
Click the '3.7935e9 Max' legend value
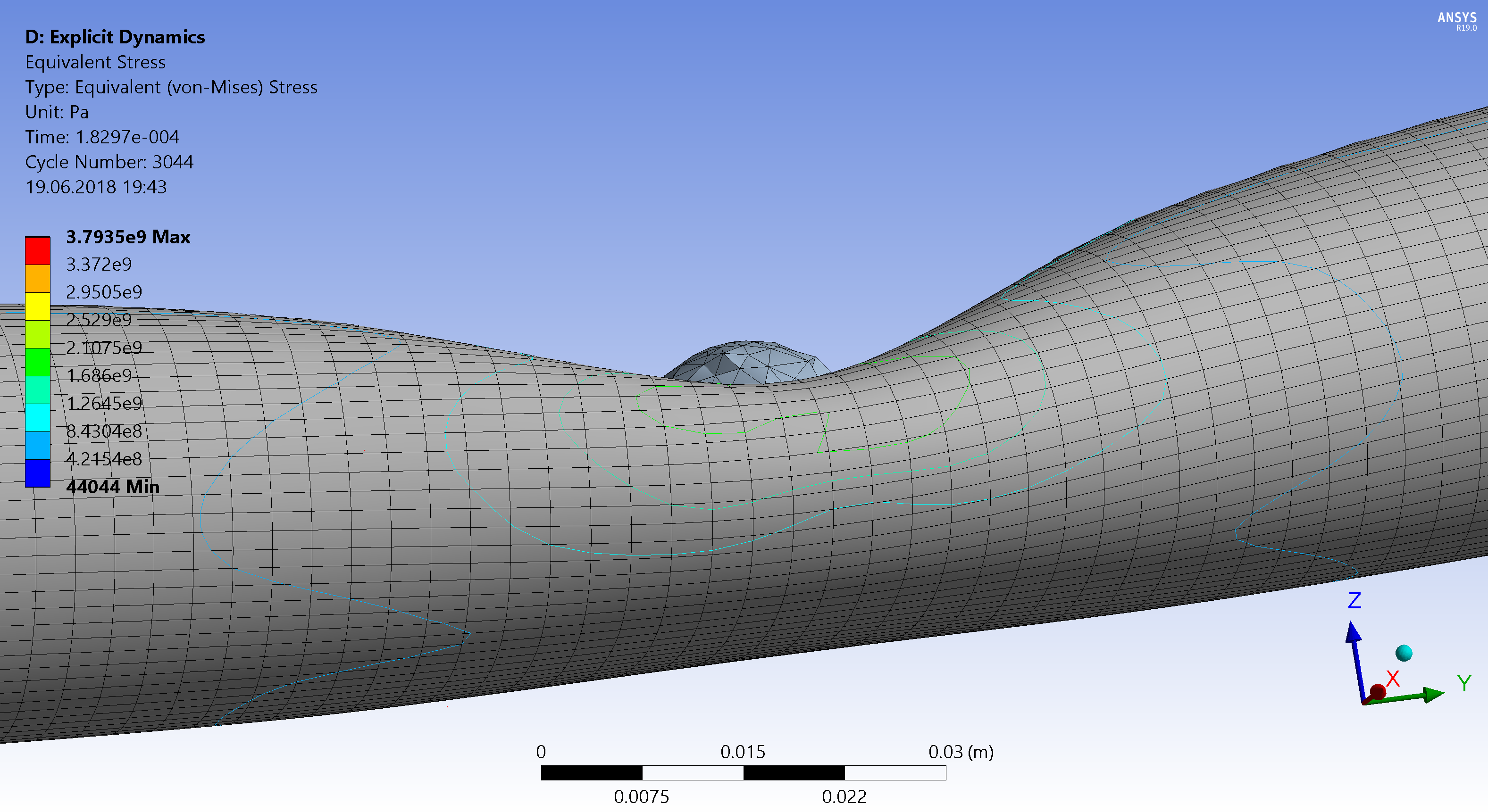click(x=128, y=237)
